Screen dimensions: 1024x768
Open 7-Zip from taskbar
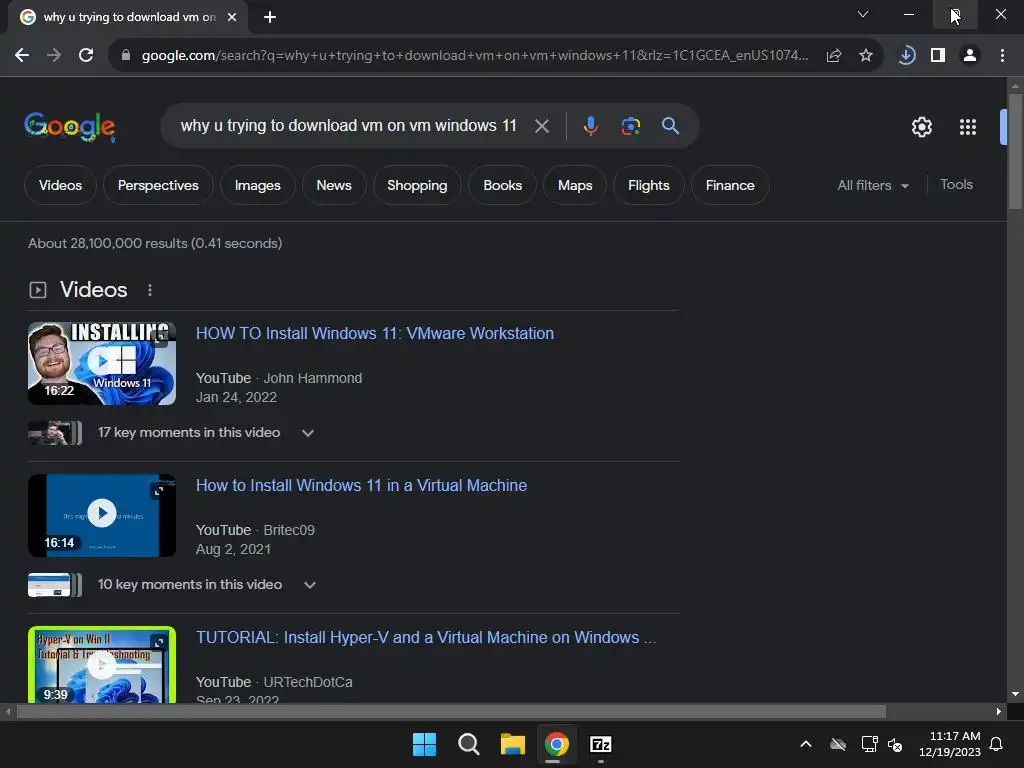[x=601, y=744]
